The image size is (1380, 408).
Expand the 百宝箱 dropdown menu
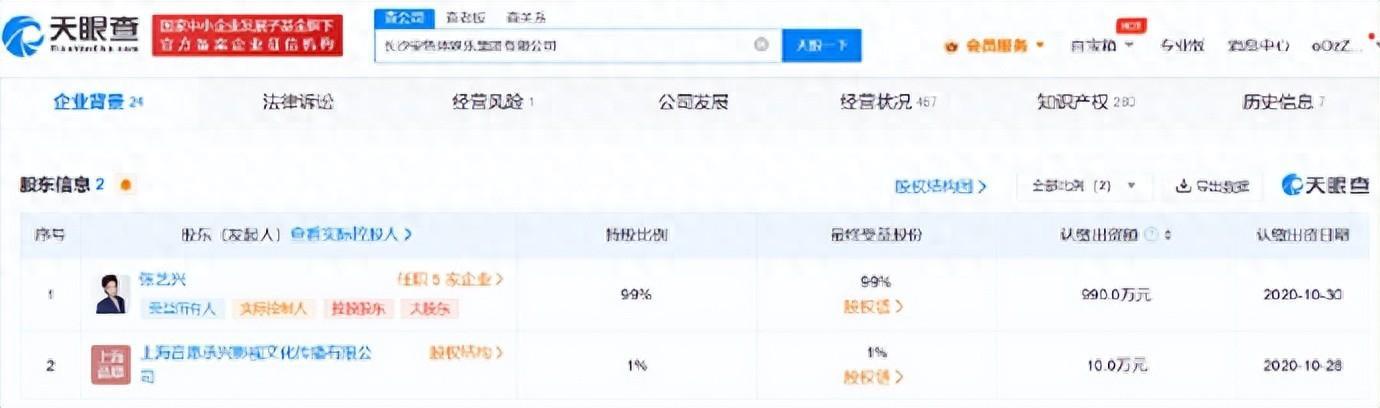[x=1102, y=45]
